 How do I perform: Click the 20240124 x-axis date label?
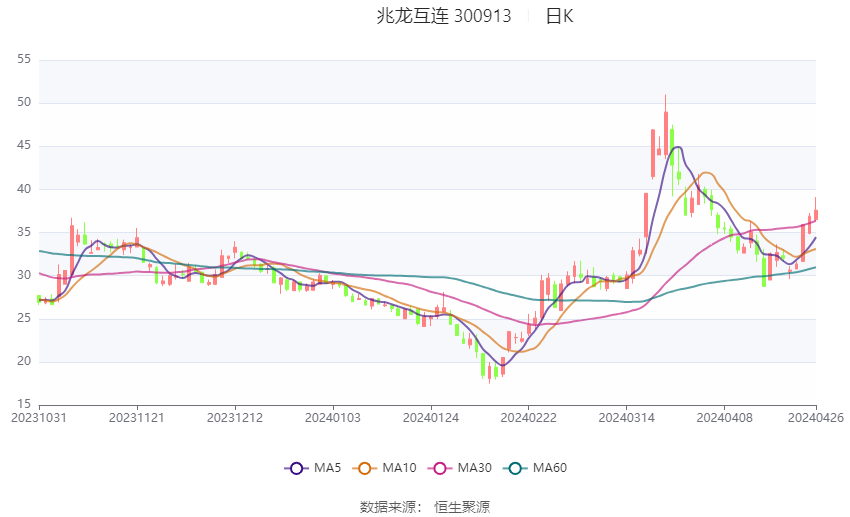click(431, 418)
